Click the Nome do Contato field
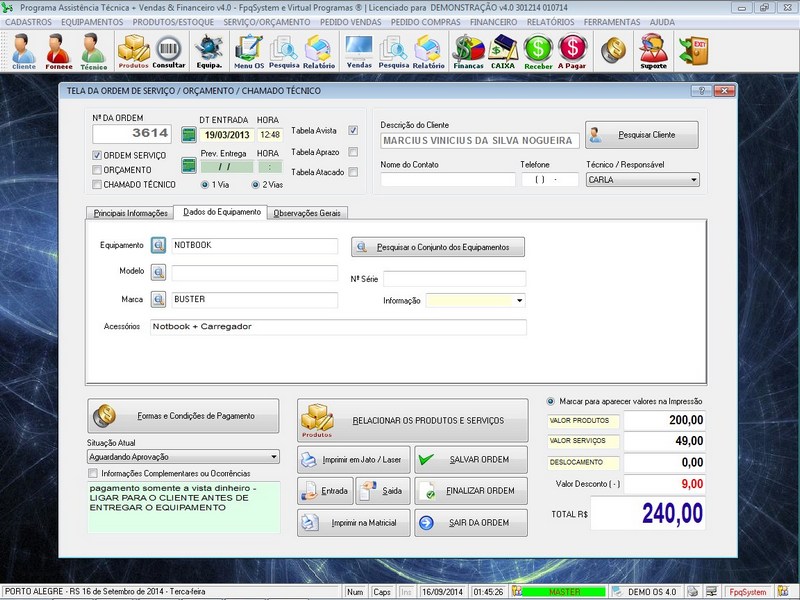Viewport: 800px width, 600px height. pos(448,180)
